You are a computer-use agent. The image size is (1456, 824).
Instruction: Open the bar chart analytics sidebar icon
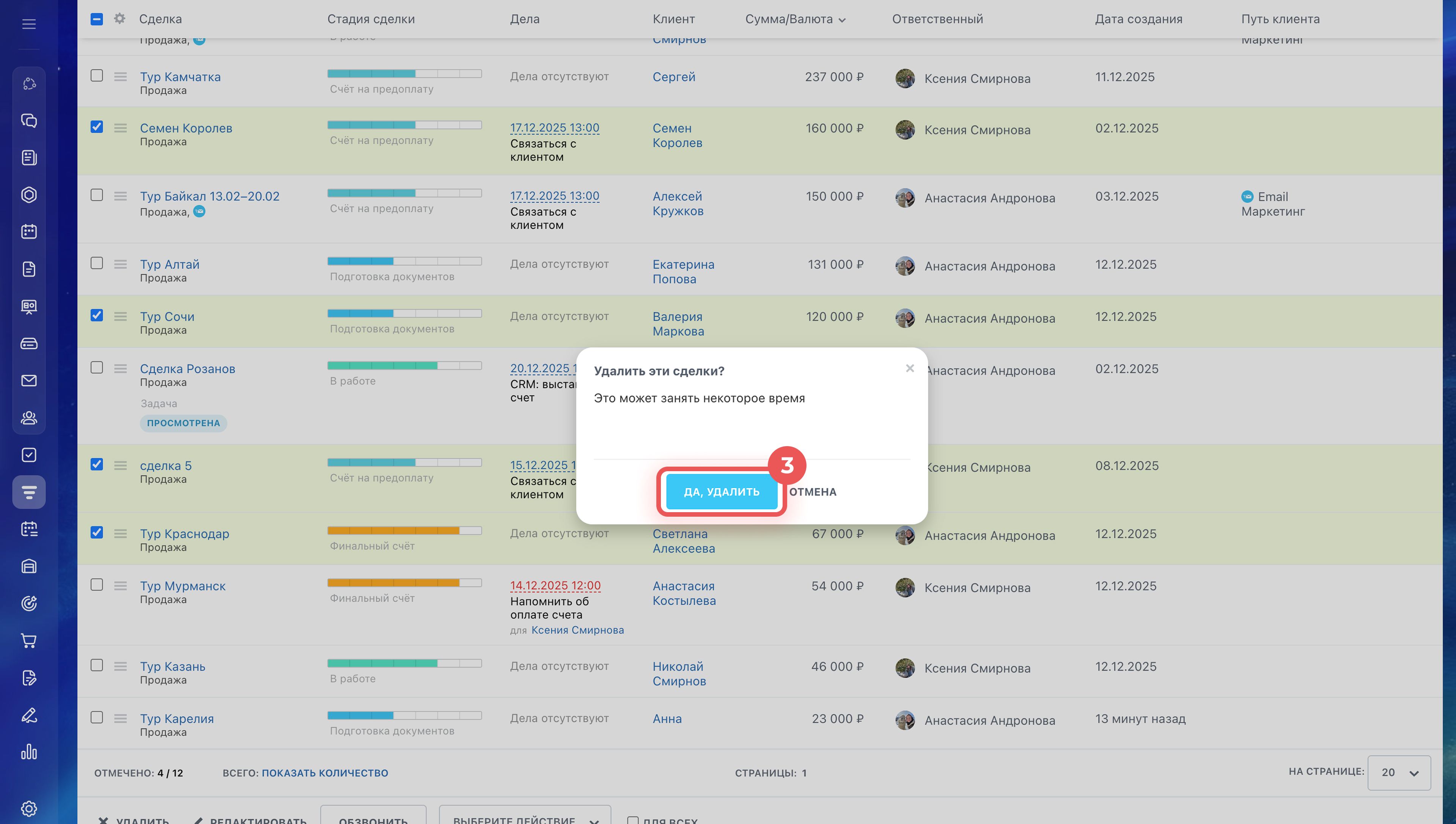coord(29,752)
